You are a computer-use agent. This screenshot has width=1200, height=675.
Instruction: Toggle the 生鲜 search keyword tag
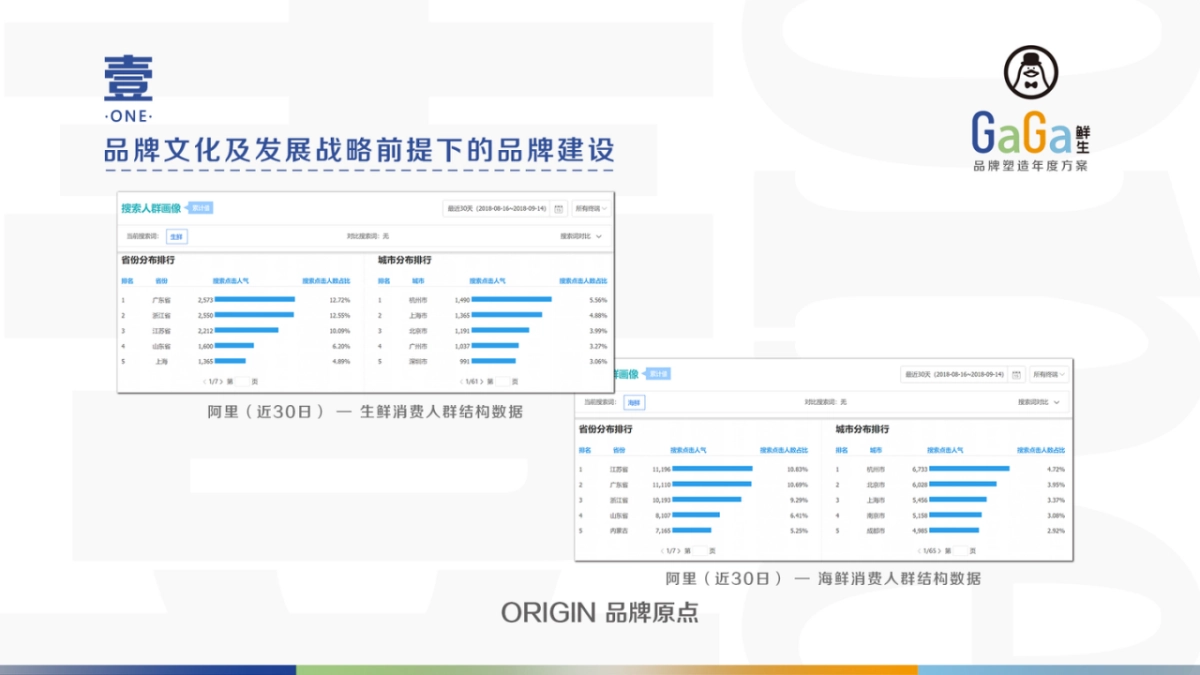tap(176, 237)
